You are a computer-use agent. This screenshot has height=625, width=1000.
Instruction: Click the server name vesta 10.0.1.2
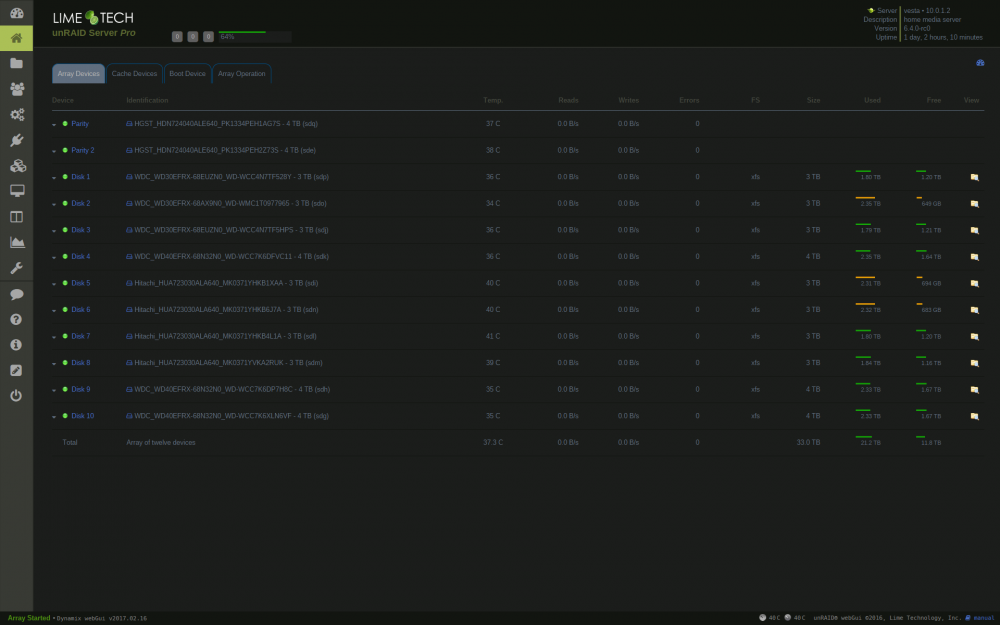point(927,11)
